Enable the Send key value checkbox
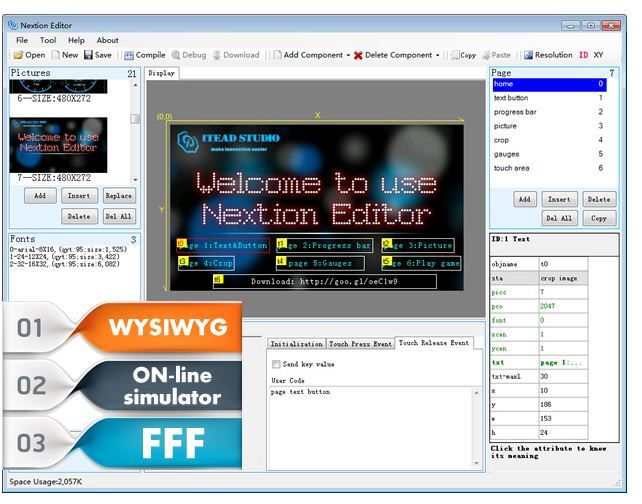 click(276, 364)
